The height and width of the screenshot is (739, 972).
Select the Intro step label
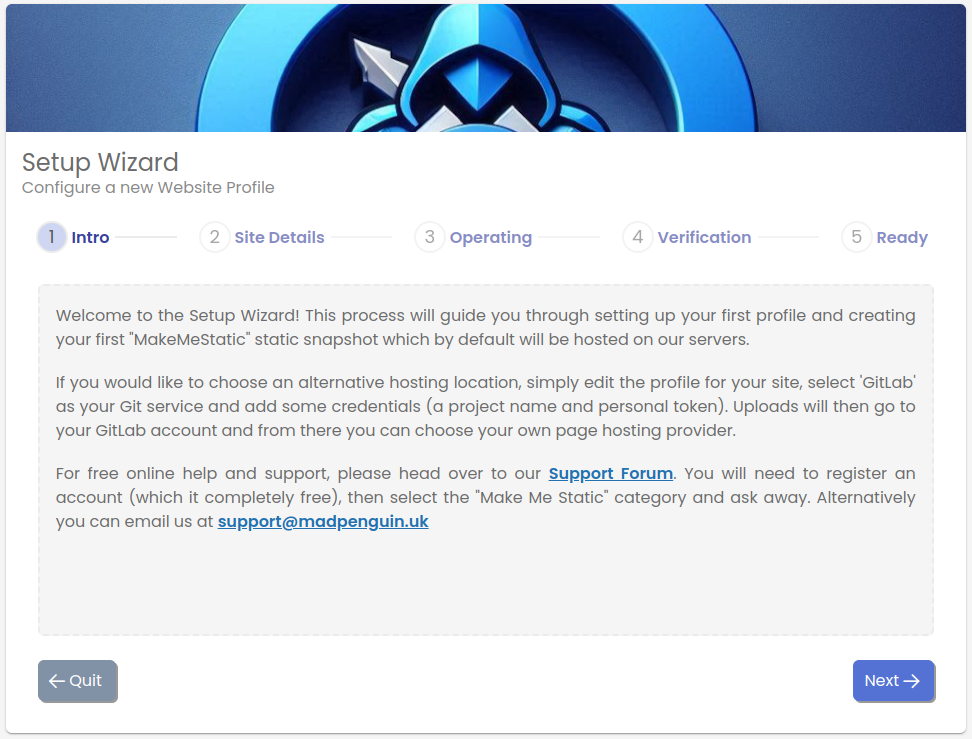click(91, 237)
